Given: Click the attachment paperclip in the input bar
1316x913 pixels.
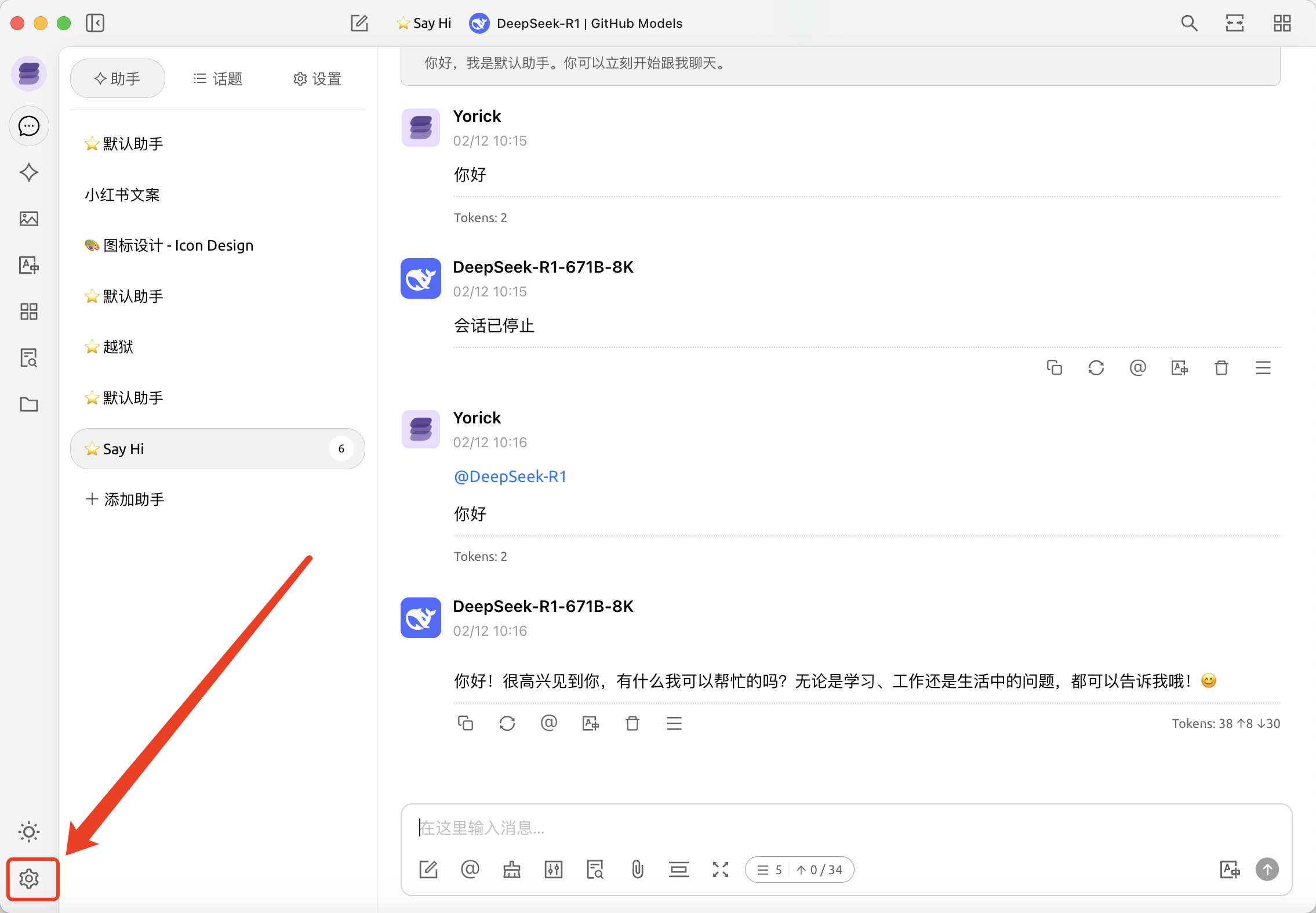Looking at the screenshot, I should (x=637, y=869).
